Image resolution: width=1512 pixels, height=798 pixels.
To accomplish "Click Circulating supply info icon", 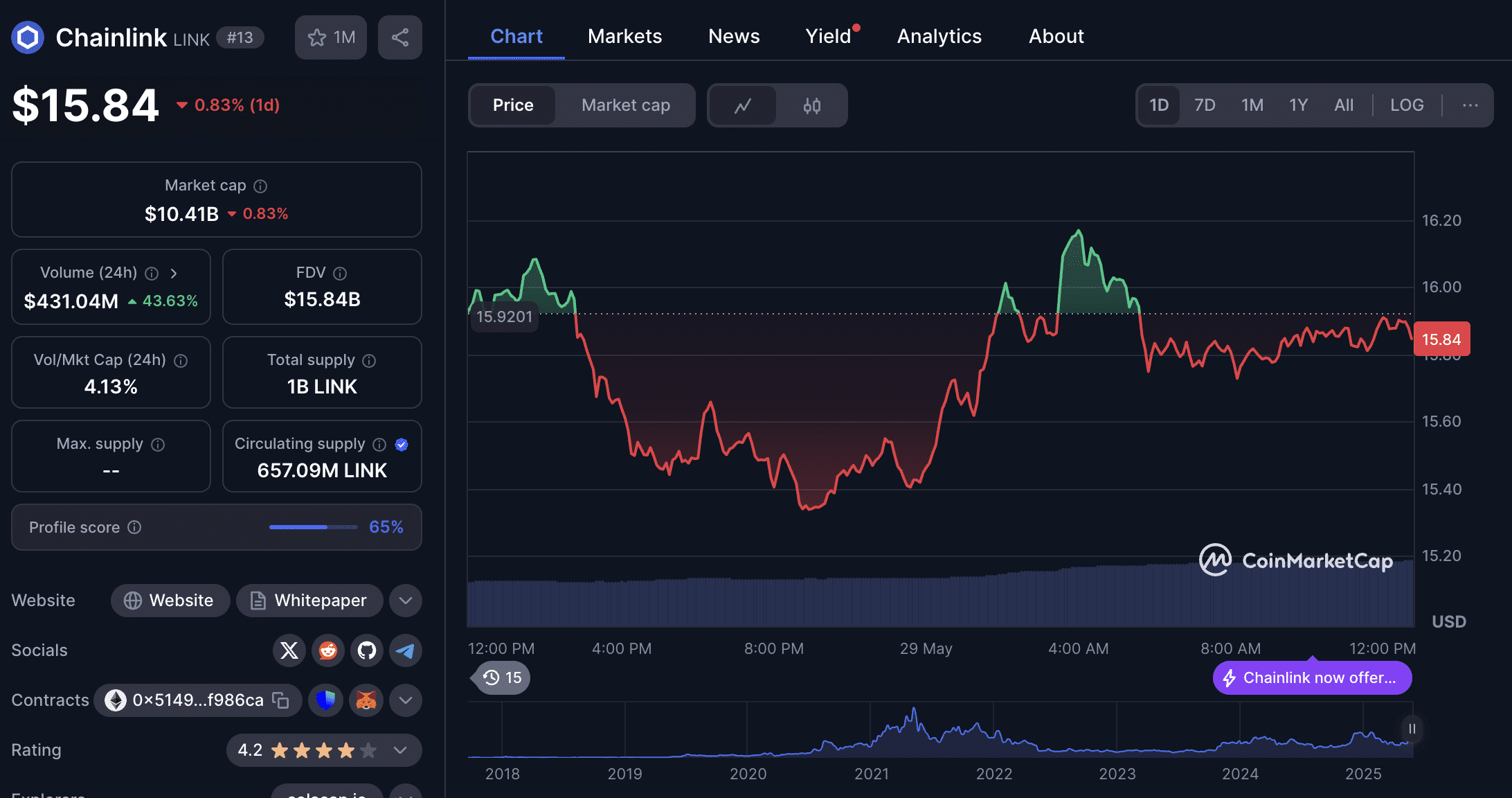I will click(379, 444).
